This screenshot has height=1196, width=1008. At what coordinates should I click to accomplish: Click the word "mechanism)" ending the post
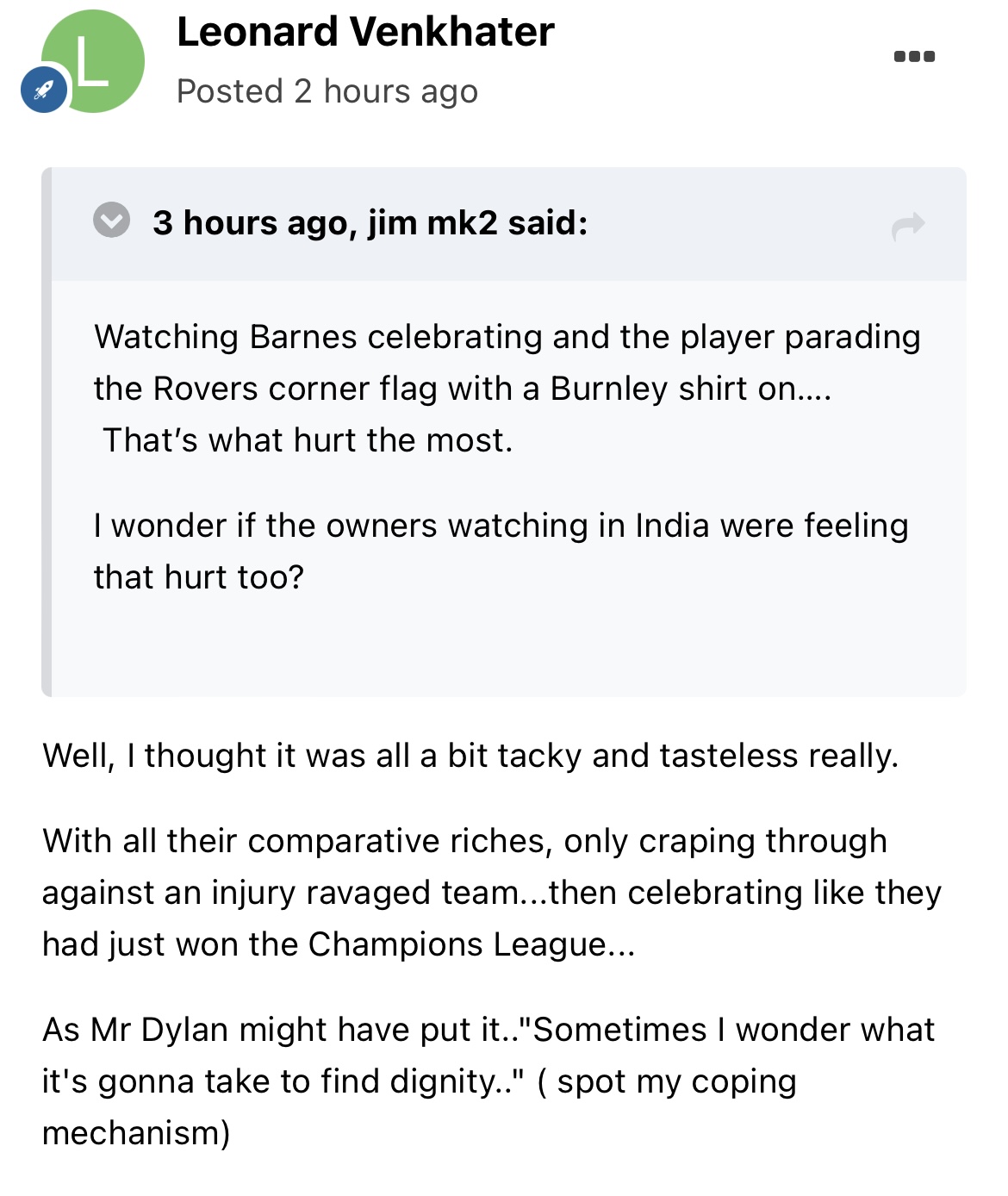(x=136, y=1133)
